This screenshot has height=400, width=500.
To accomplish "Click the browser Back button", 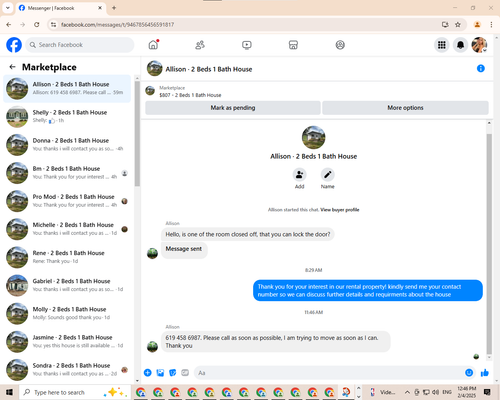I will [x=9, y=24].
